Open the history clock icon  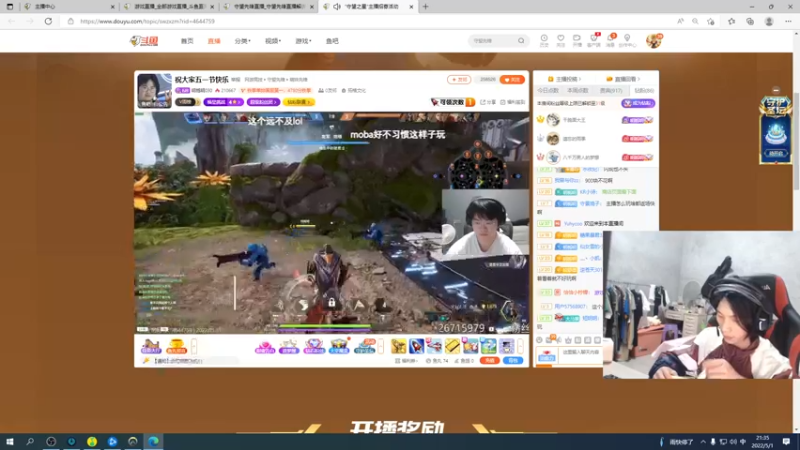(x=544, y=41)
